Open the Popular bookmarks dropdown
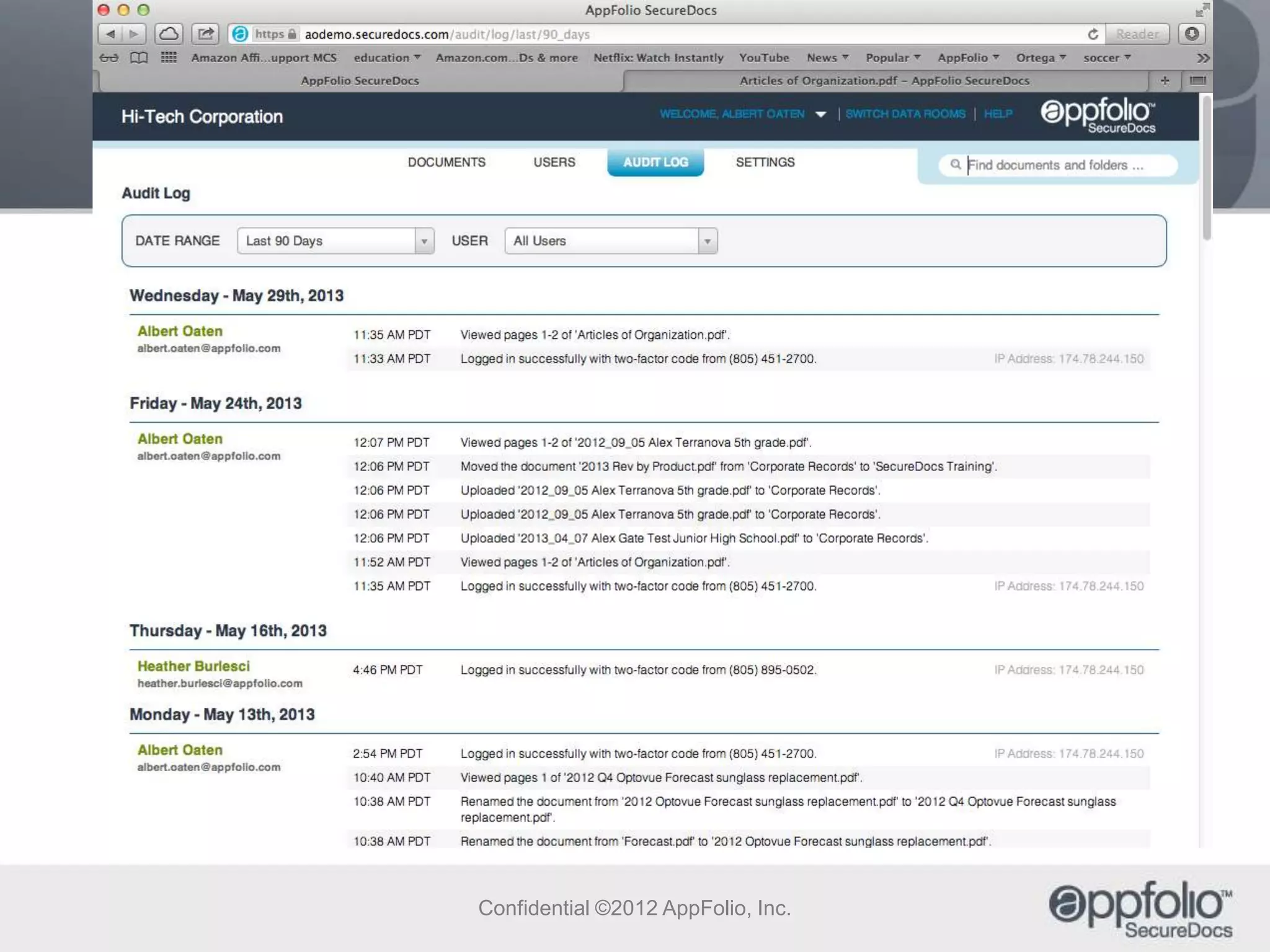This screenshot has width=1270, height=952. 893,58
